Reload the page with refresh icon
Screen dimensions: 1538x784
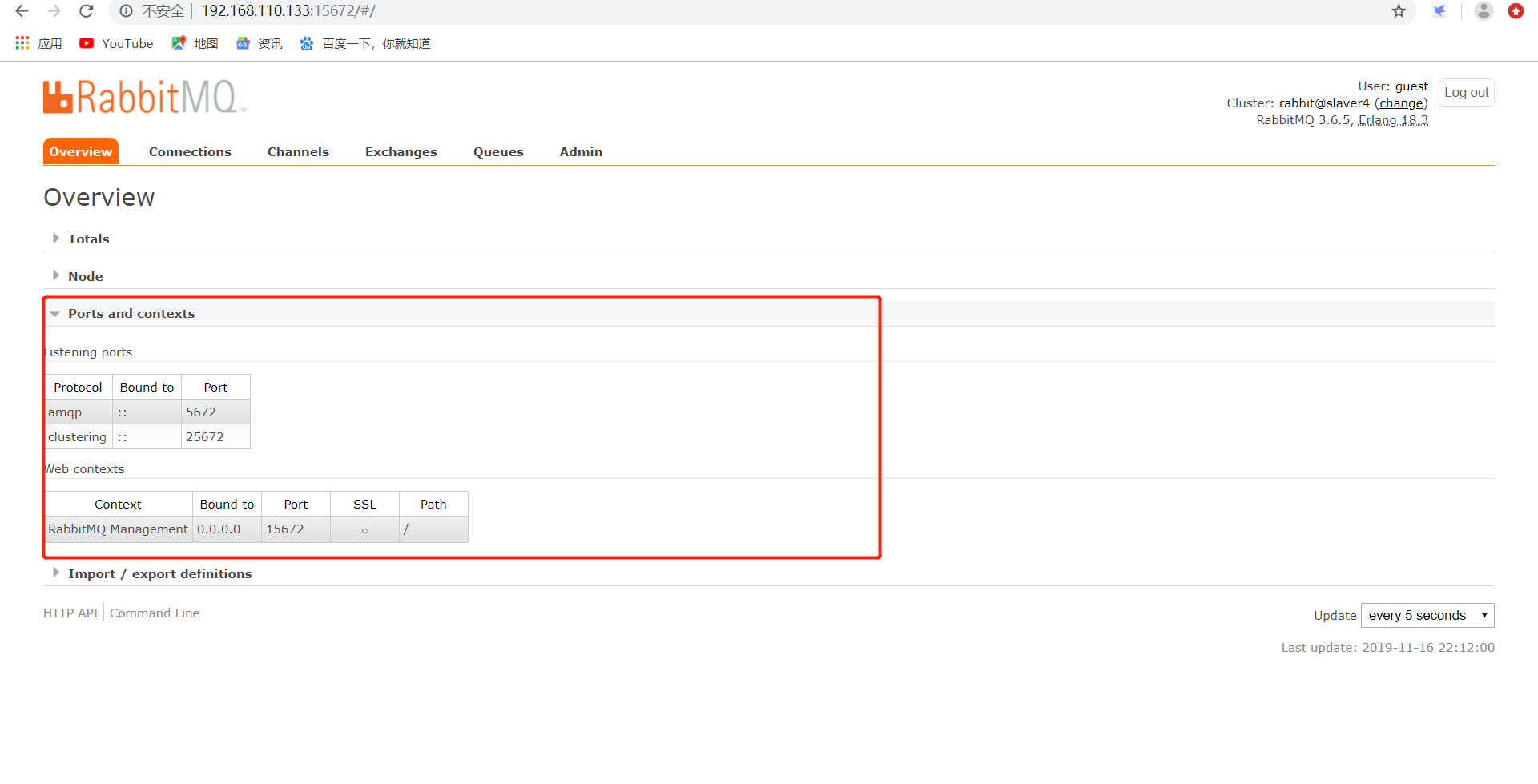(x=87, y=11)
